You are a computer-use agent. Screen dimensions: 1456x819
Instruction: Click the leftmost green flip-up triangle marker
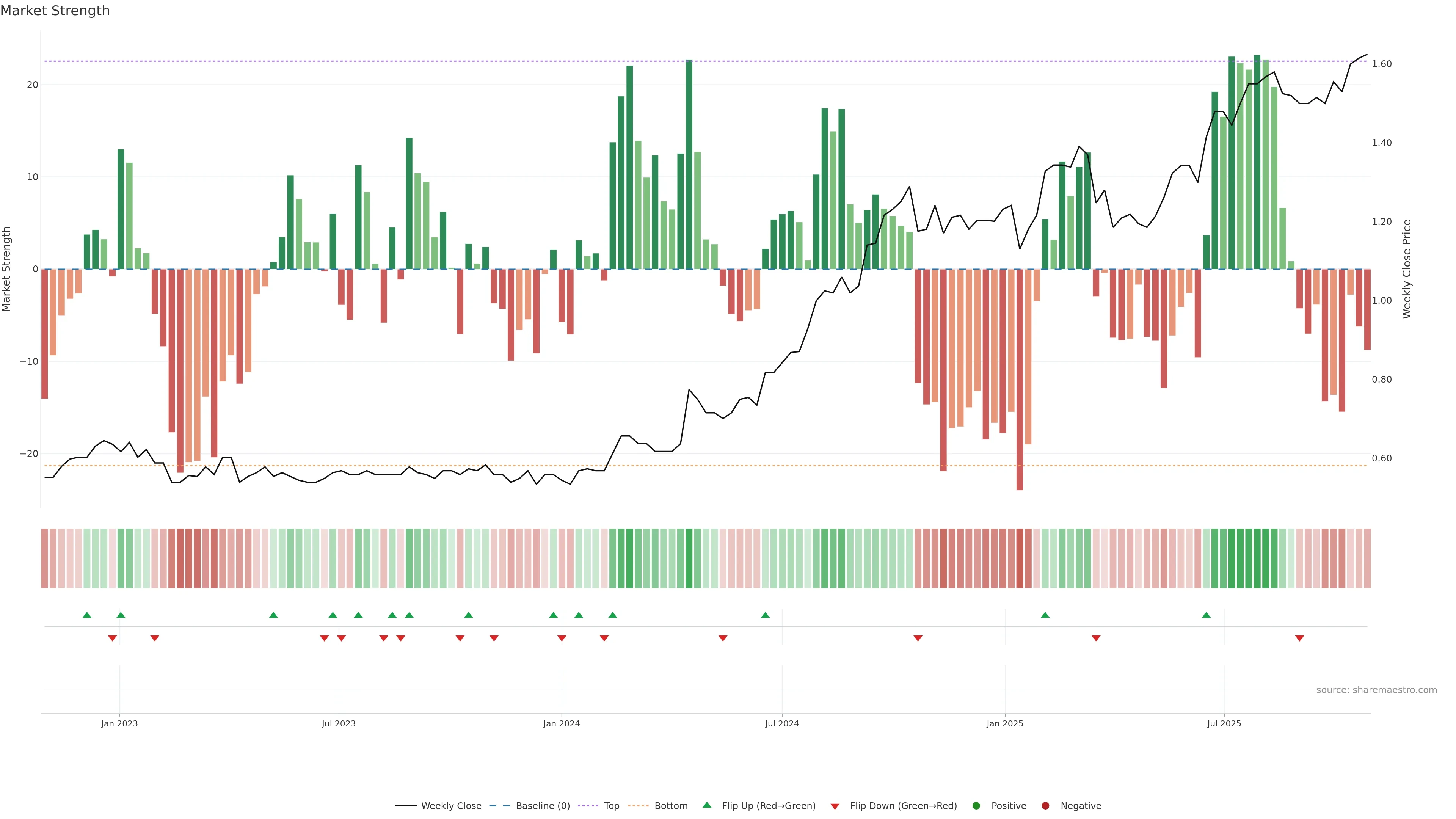click(x=86, y=615)
